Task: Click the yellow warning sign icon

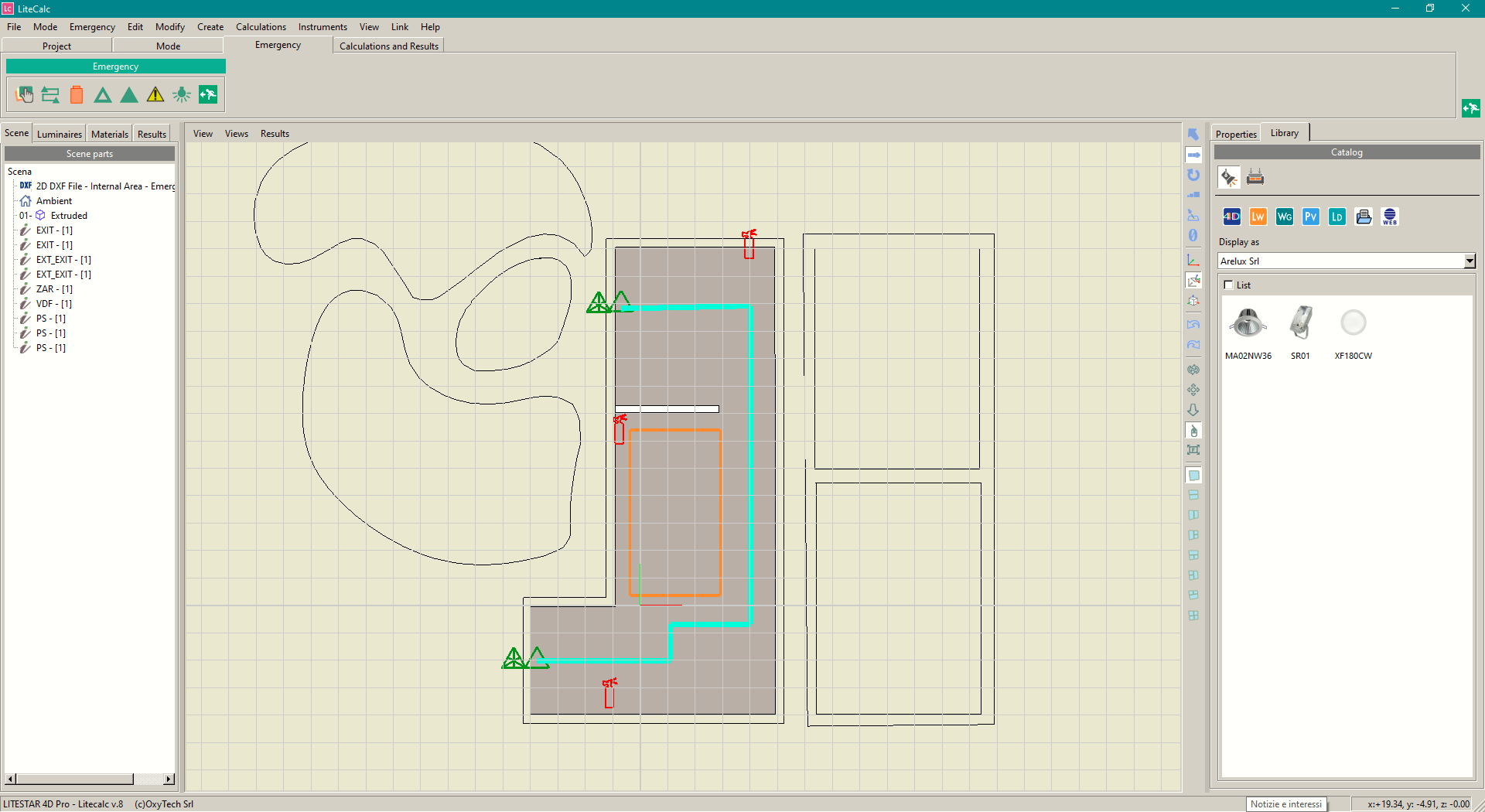Action: tap(155, 95)
